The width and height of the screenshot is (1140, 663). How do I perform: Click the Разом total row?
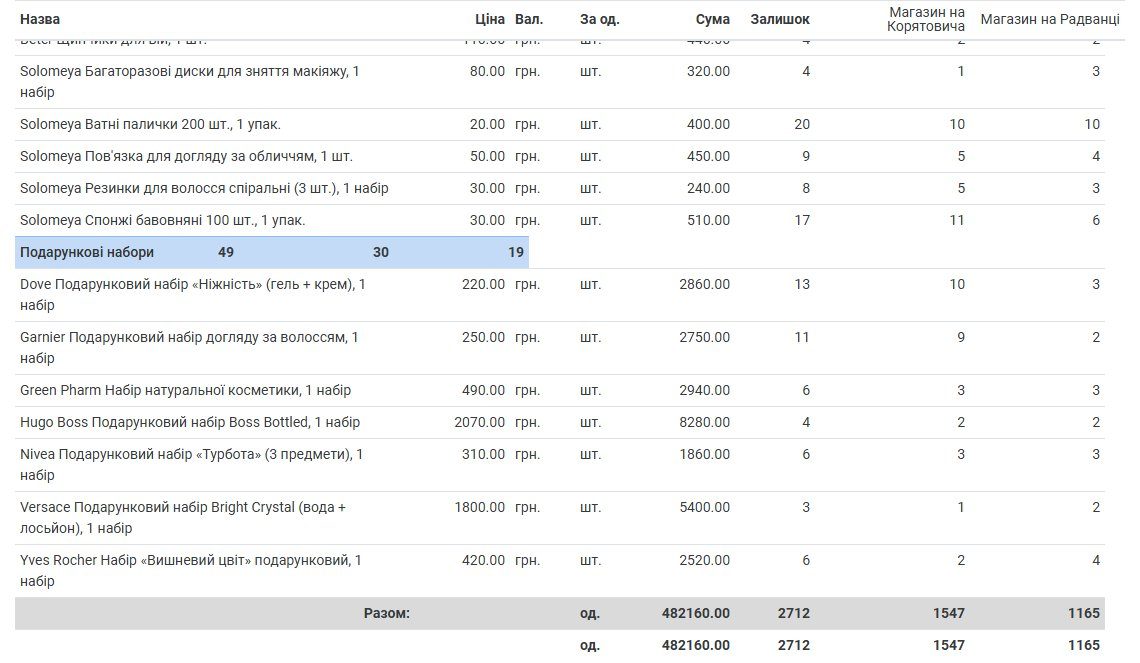point(560,614)
